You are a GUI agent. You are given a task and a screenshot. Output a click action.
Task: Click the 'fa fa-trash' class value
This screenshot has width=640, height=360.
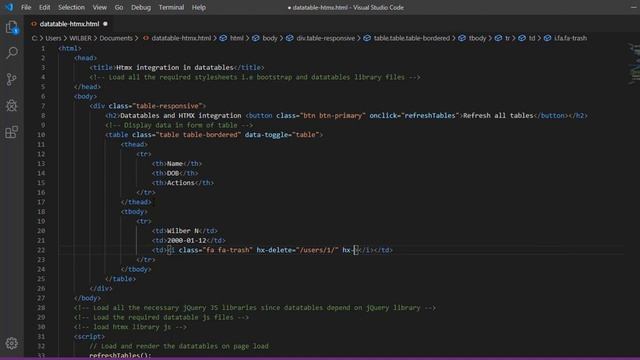pos(228,250)
